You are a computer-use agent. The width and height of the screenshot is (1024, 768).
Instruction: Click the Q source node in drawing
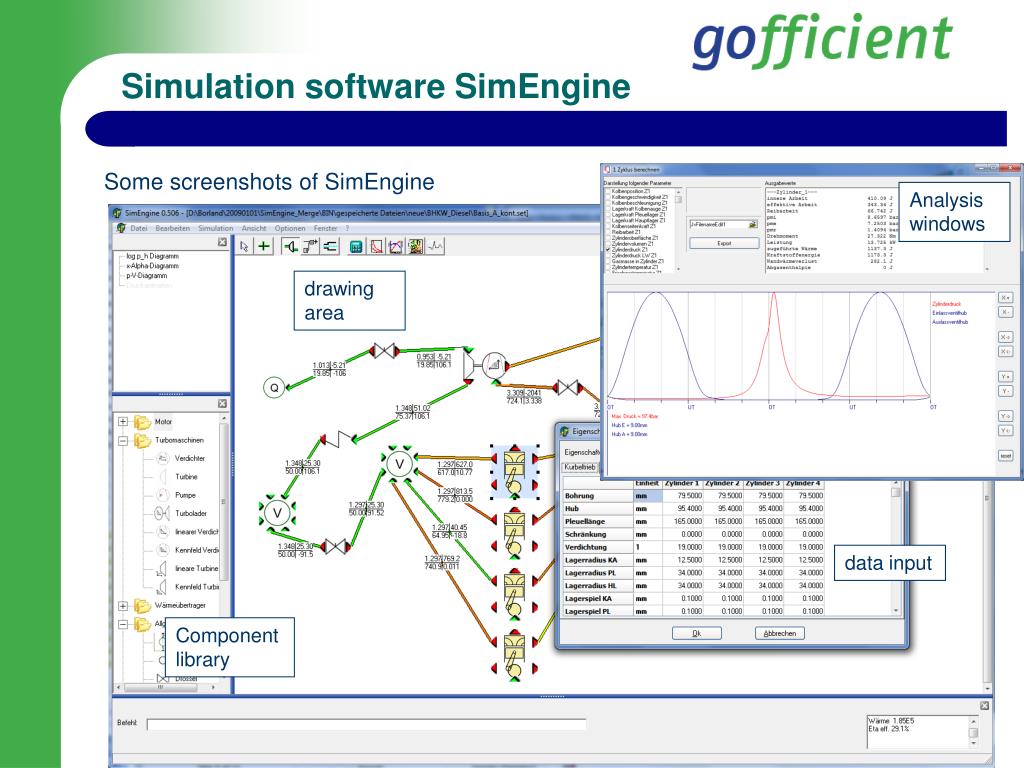click(x=274, y=388)
